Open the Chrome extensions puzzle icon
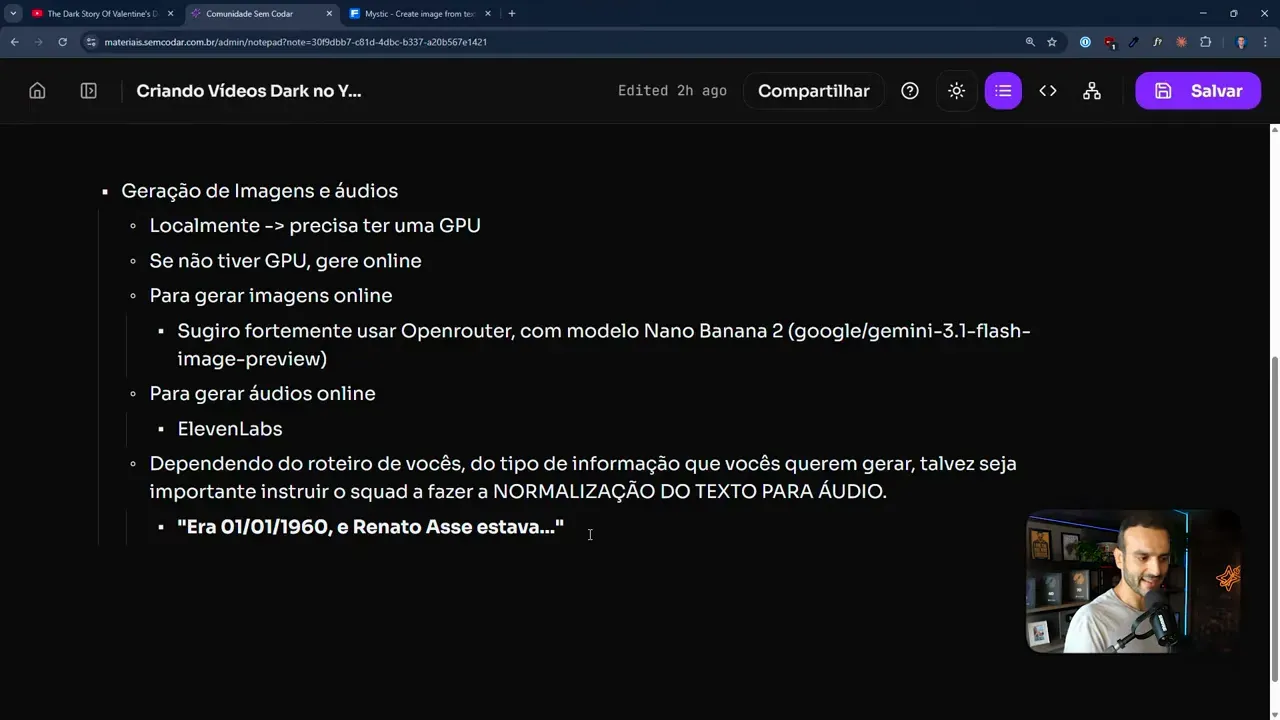Image resolution: width=1280 pixels, height=720 pixels. click(1204, 42)
